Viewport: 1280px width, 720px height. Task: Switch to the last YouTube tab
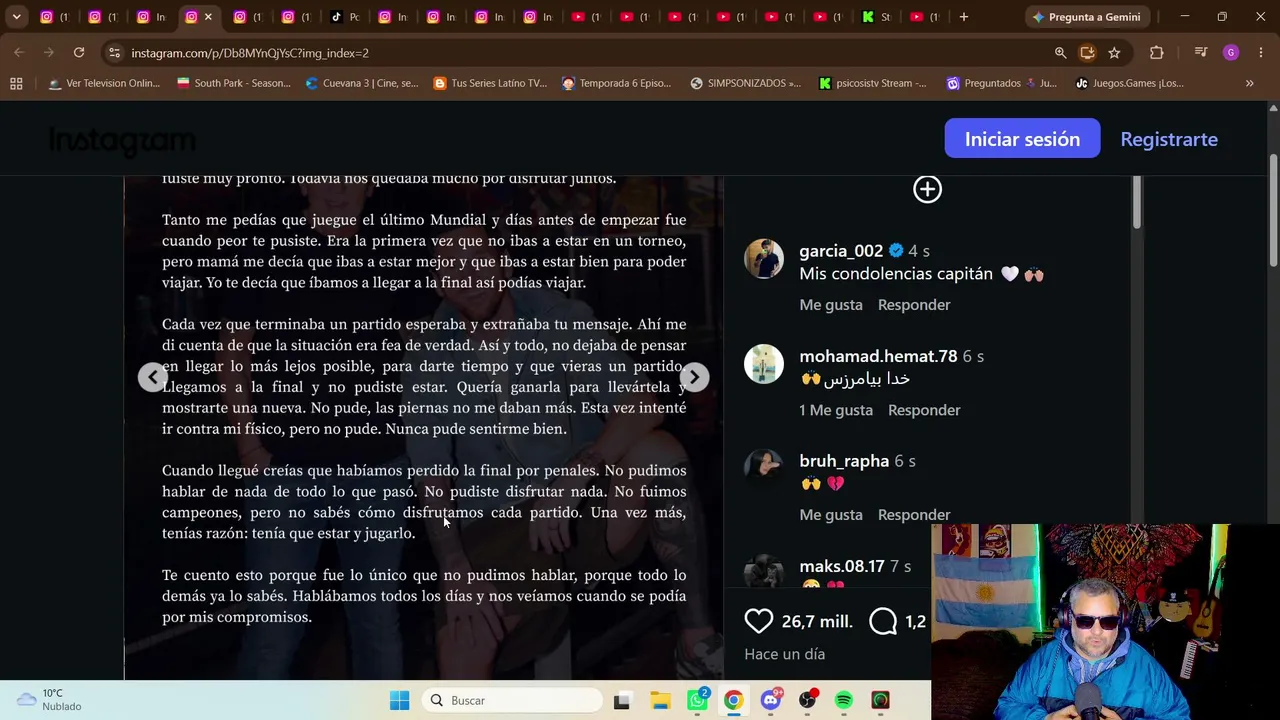click(925, 16)
